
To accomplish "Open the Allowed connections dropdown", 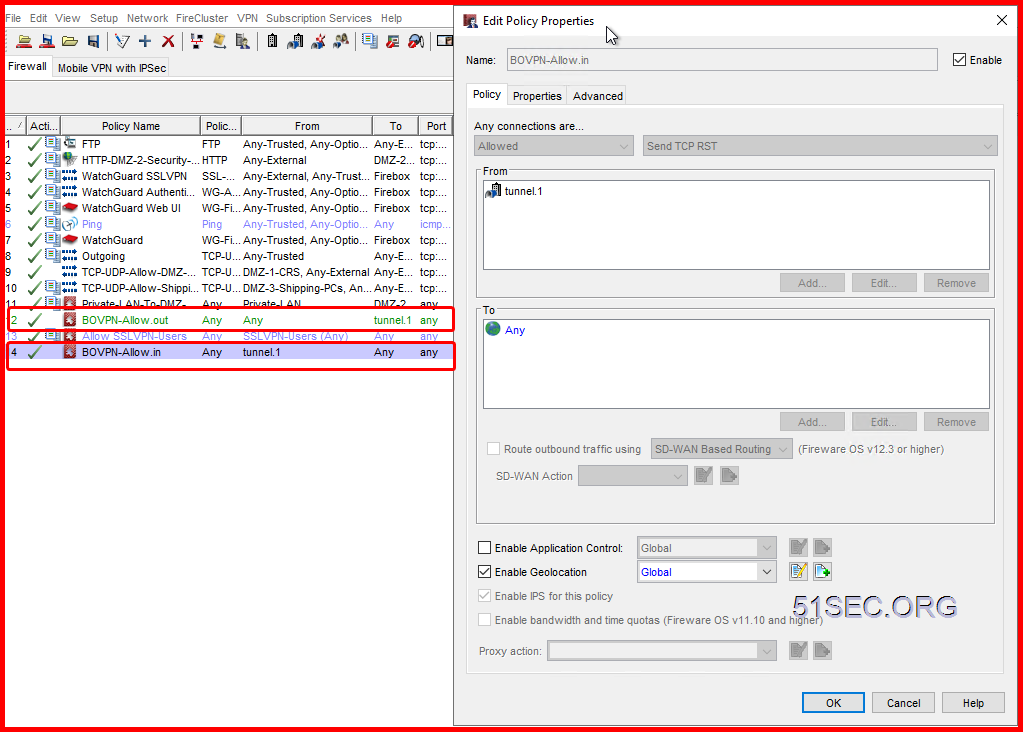I will click(x=554, y=146).
